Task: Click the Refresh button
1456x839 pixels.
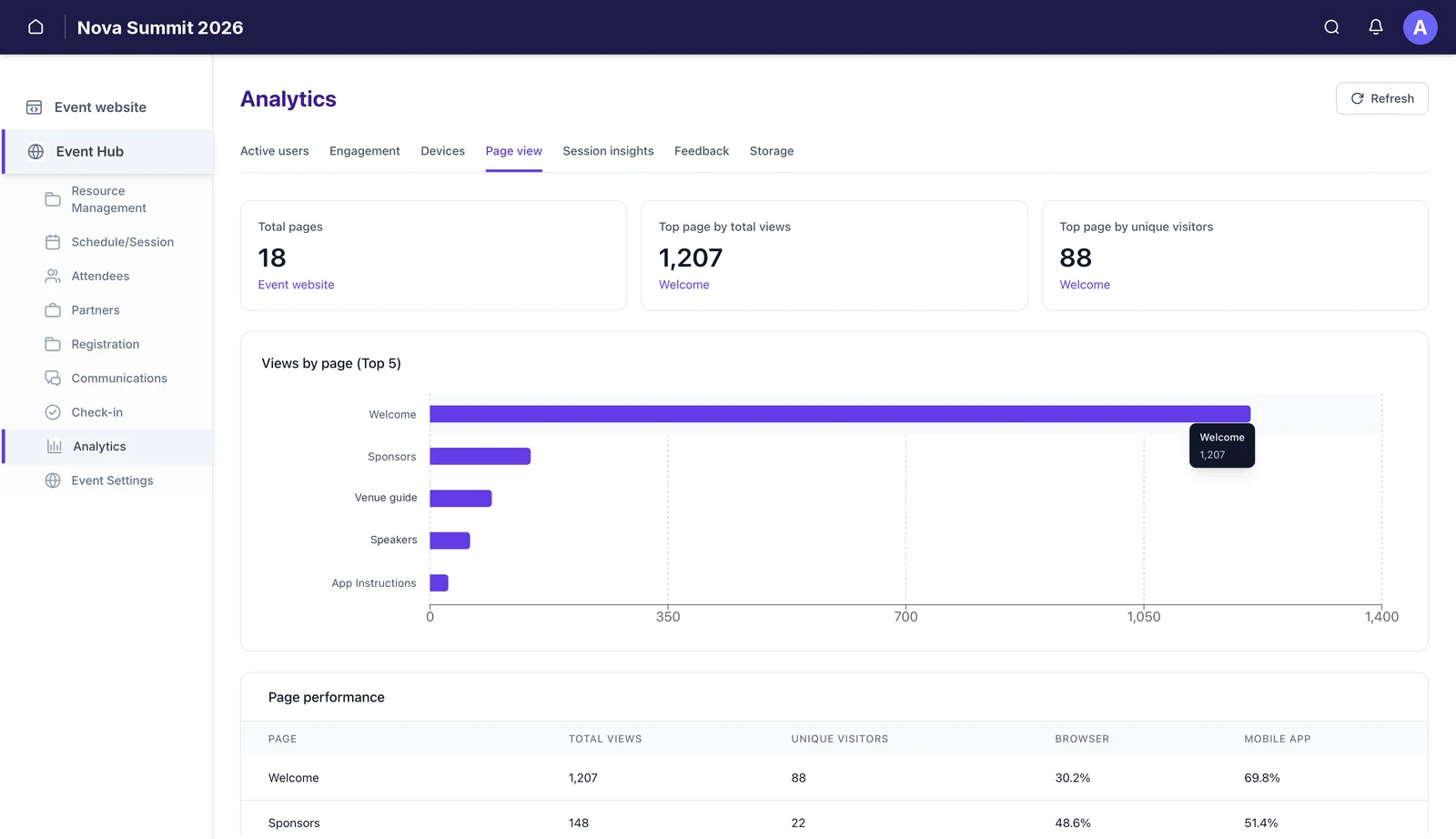Action: (x=1381, y=98)
